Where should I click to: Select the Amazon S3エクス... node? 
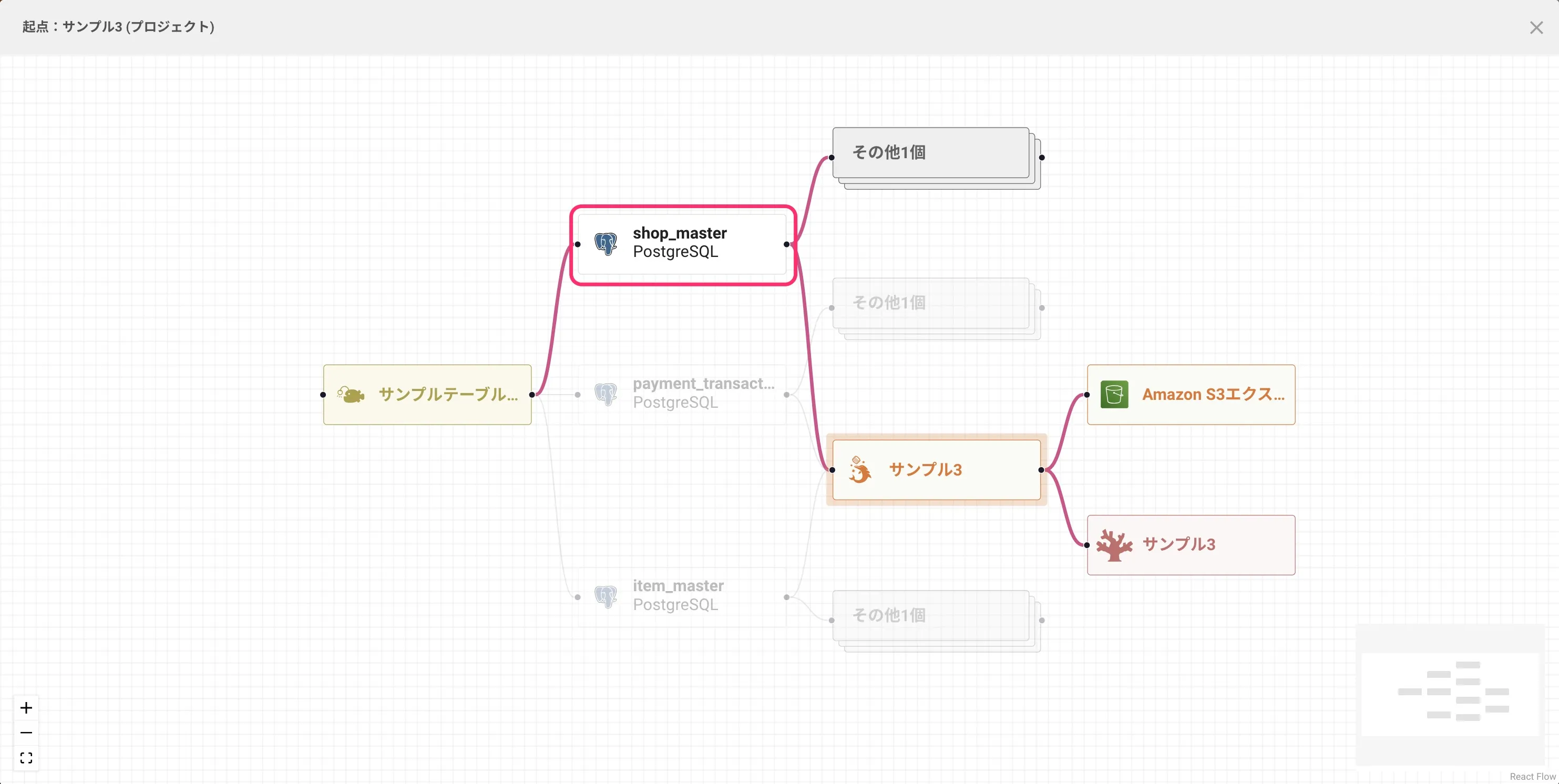tap(1191, 395)
